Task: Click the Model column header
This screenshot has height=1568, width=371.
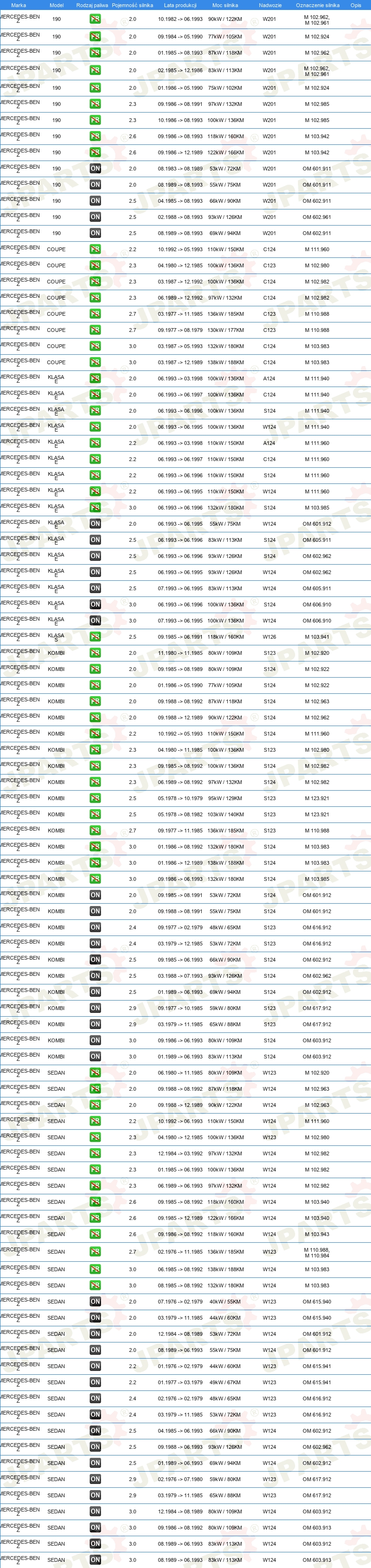Action: point(56,5)
